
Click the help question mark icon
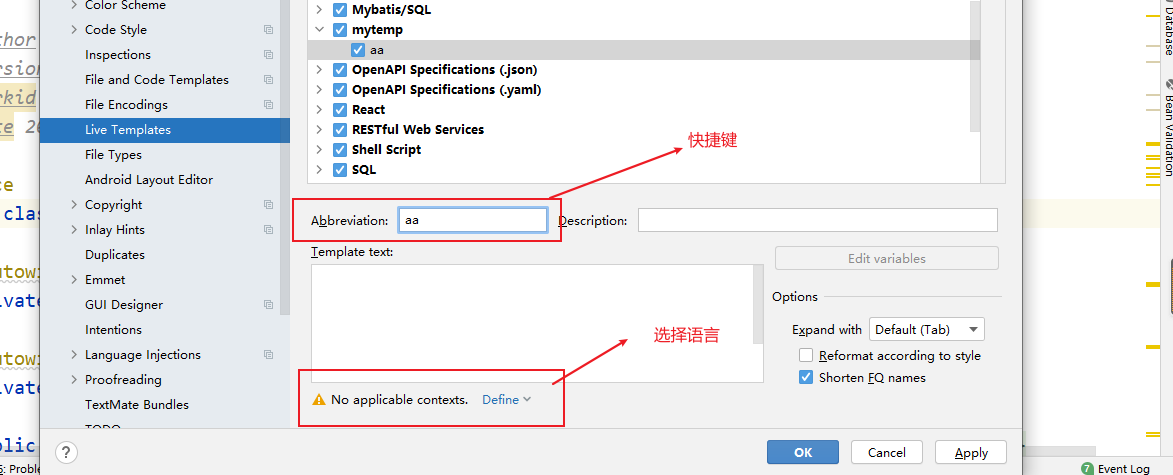(66, 452)
